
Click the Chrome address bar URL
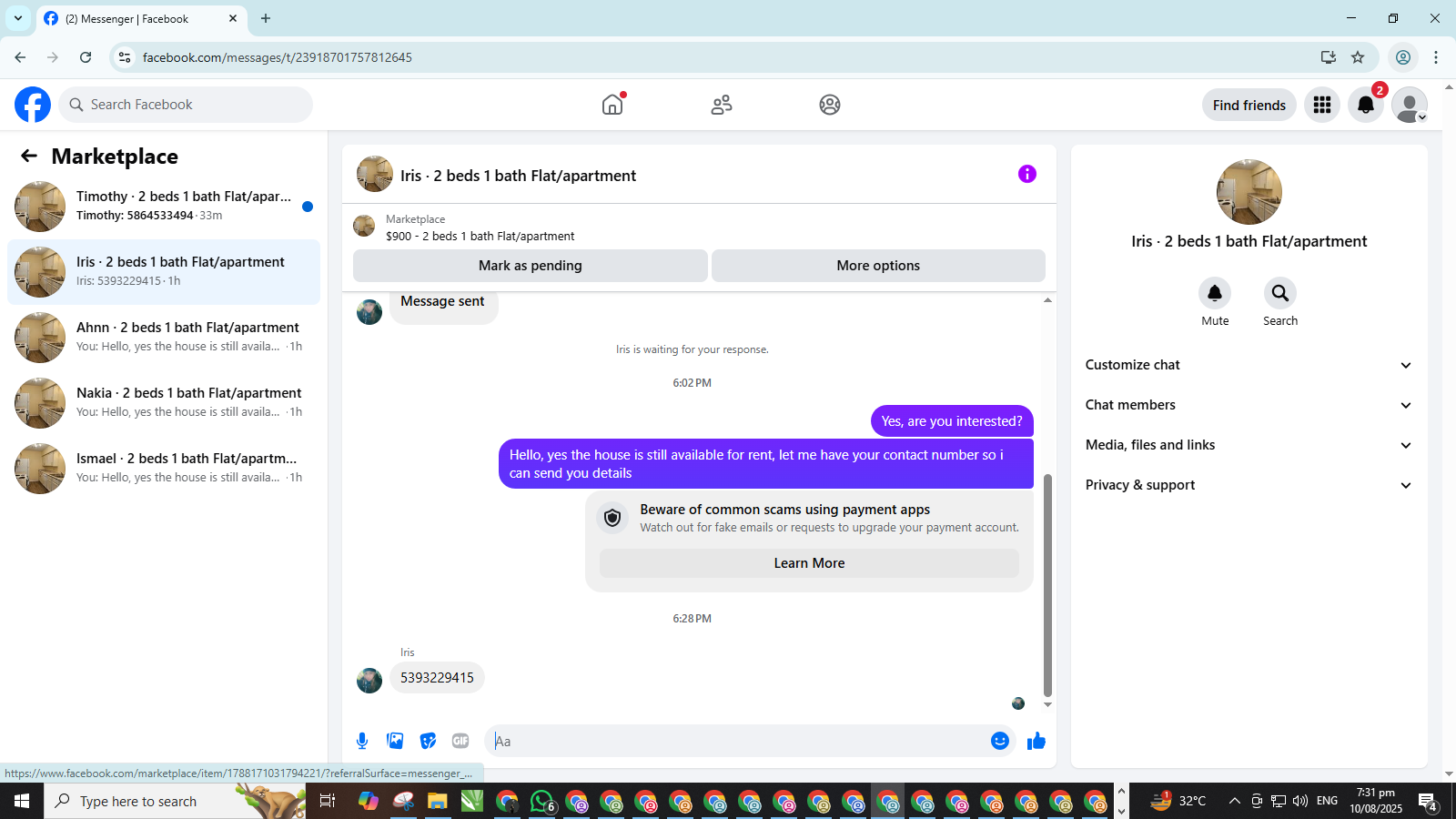click(x=277, y=57)
